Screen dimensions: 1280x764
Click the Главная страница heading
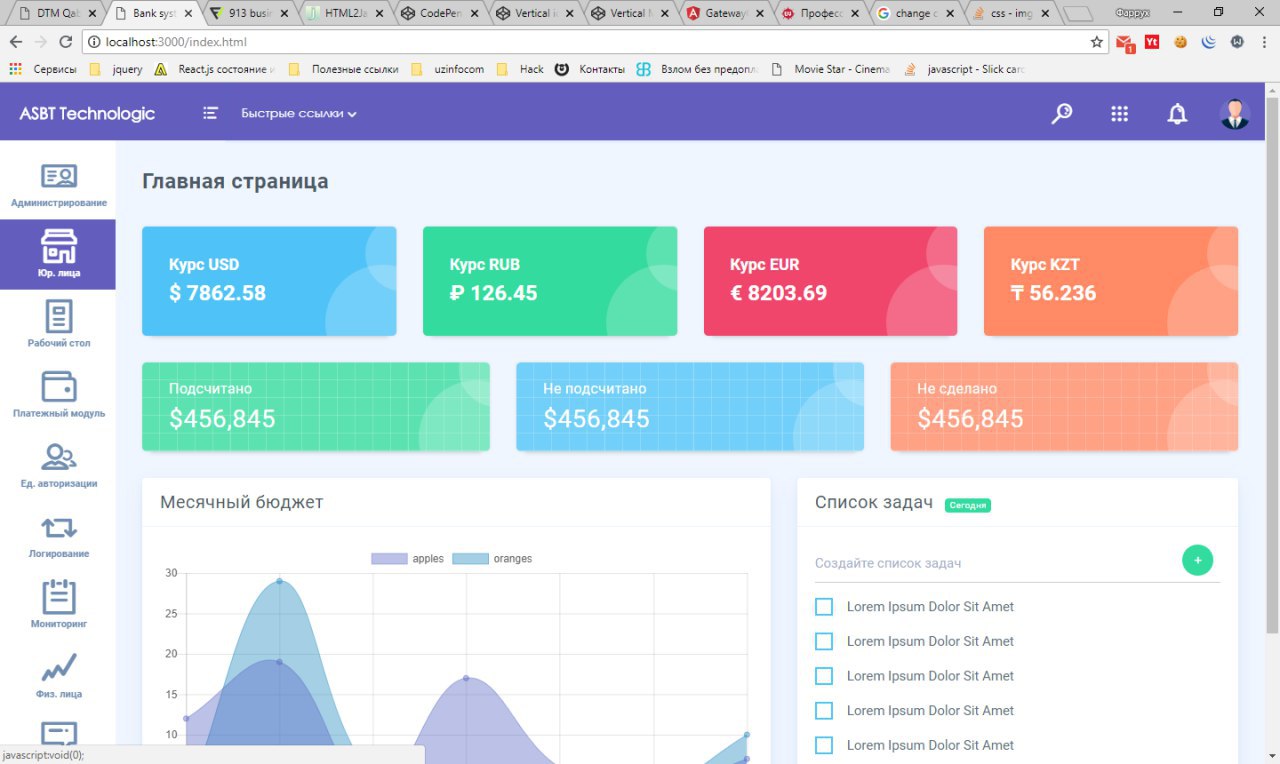coord(235,181)
